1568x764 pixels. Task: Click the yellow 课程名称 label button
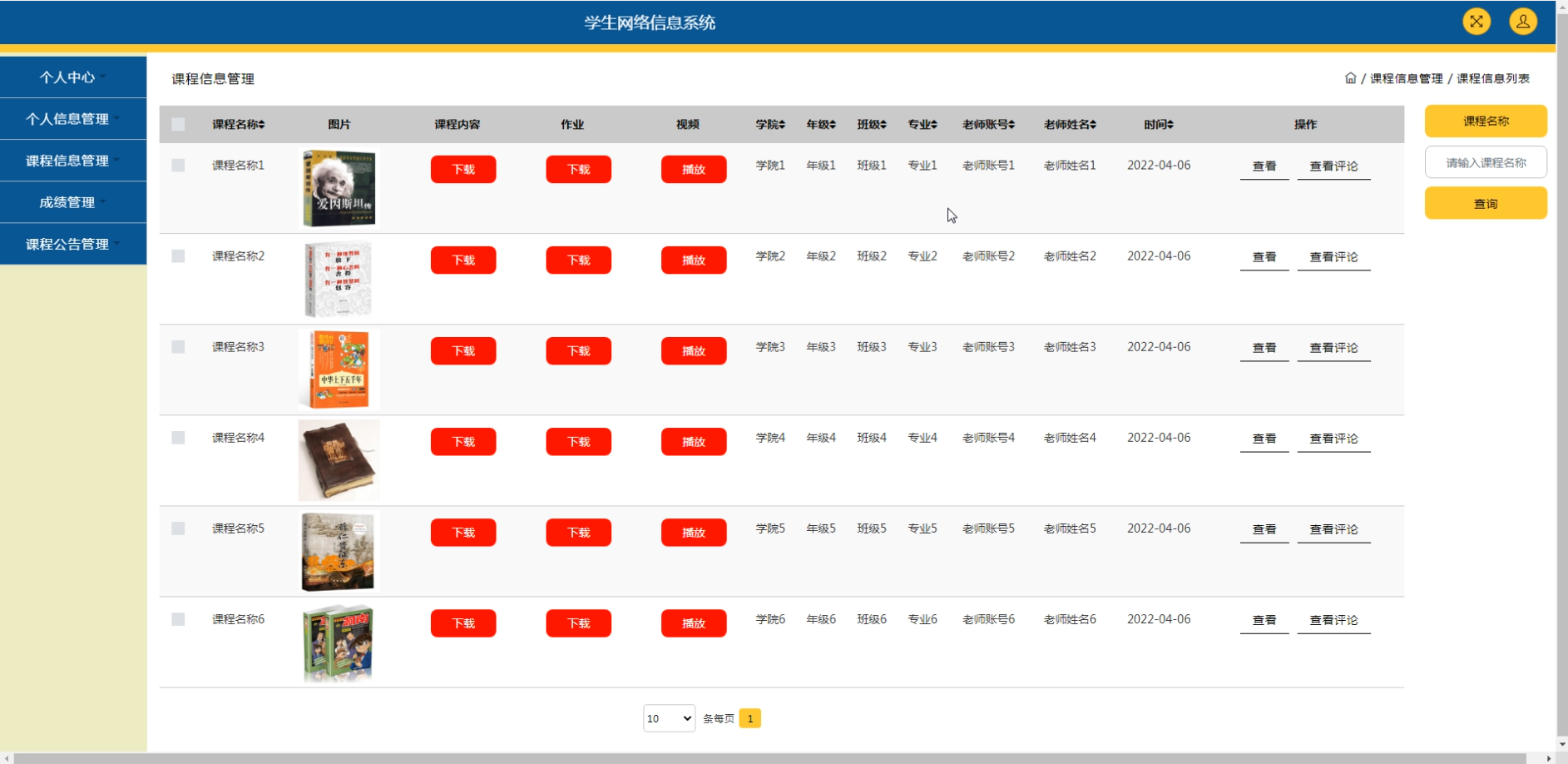coord(1486,121)
